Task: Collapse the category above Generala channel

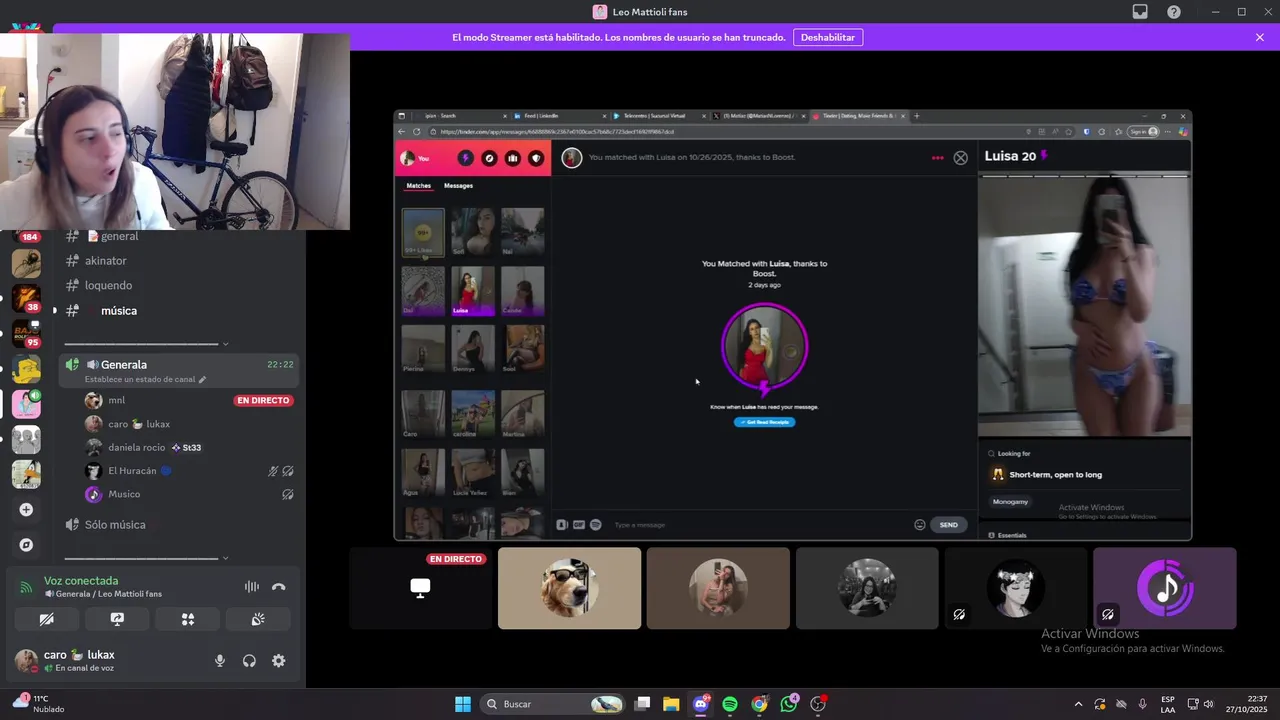Action: coord(145,343)
